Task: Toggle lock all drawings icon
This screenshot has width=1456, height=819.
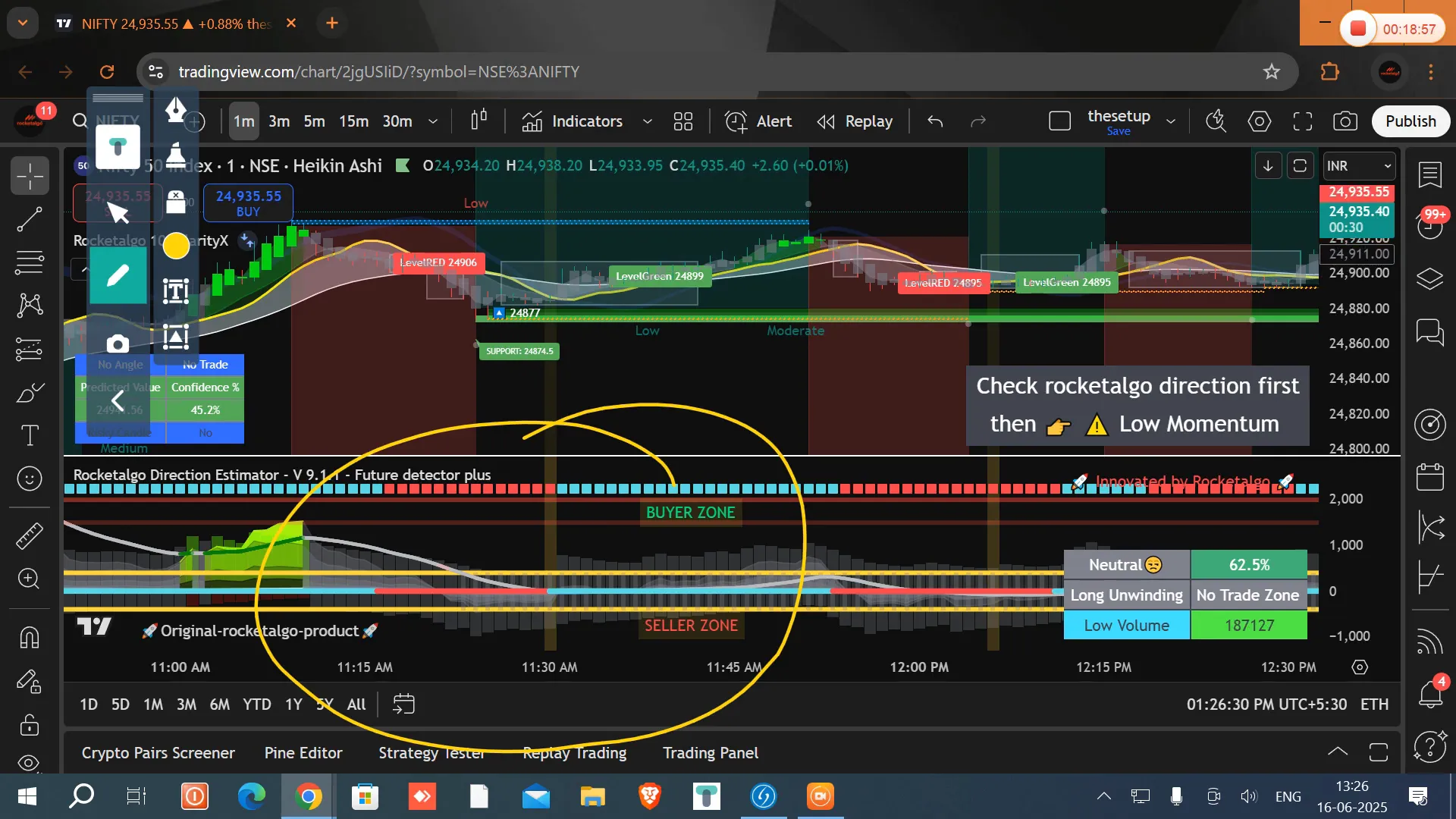Action: click(x=29, y=725)
